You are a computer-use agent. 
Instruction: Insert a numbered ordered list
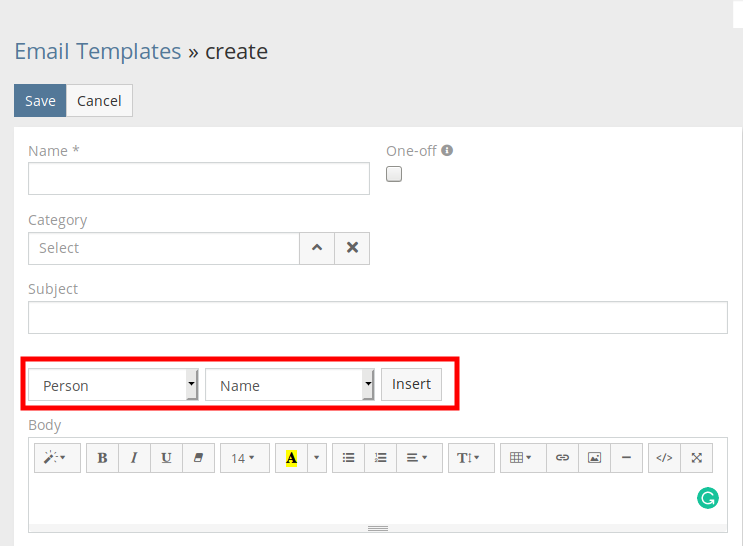[x=380, y=458]
